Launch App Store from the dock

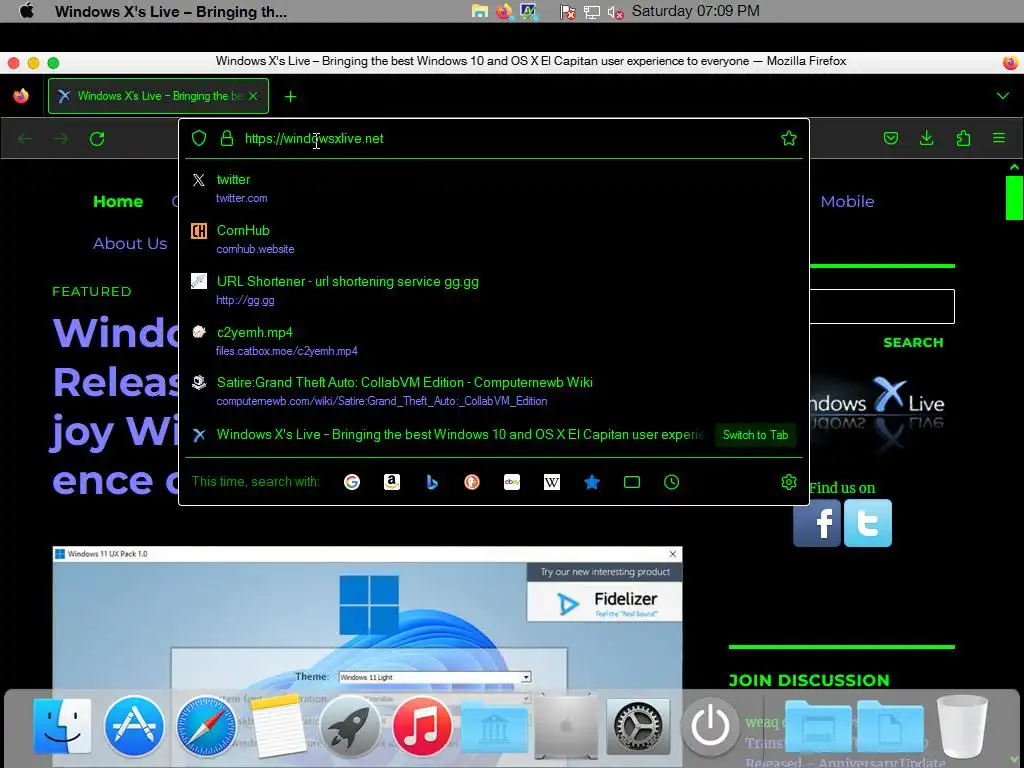click(x=134, y=726)
